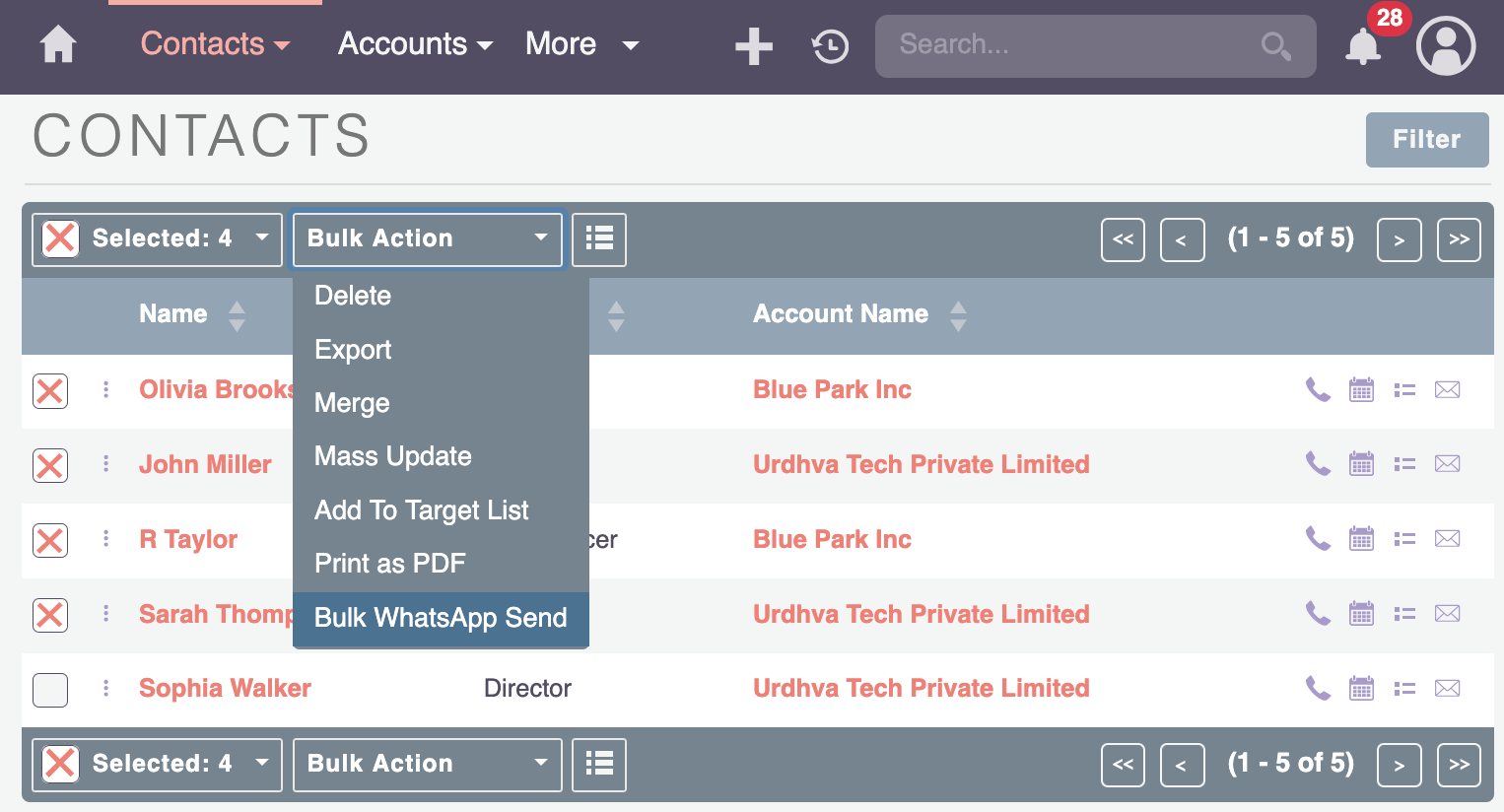Image resolution: width=1504 pixels, height=812 pixels.
Task: Choose Bulk WhatsApp Send from the menu
Action: 441,619
